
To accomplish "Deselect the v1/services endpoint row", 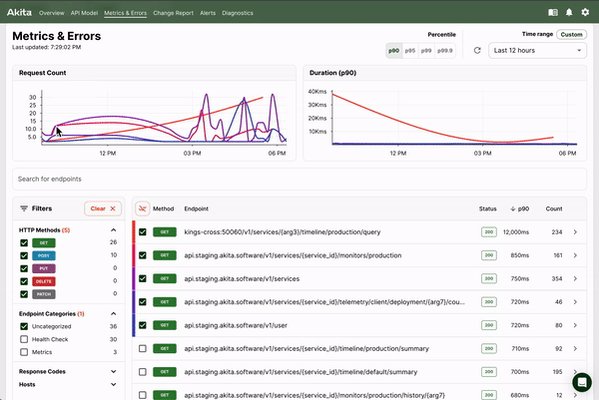I will point(142,279).
